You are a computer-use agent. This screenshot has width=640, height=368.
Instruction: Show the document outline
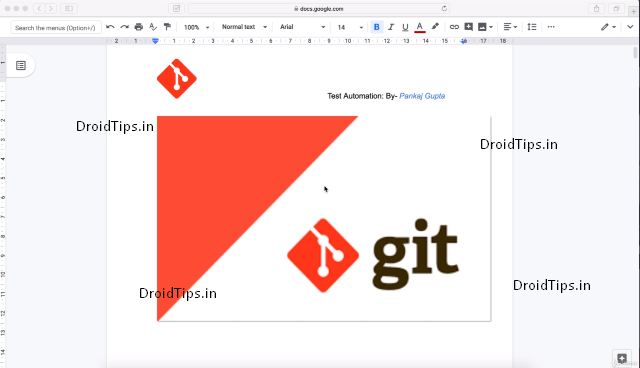coord(21,65)
